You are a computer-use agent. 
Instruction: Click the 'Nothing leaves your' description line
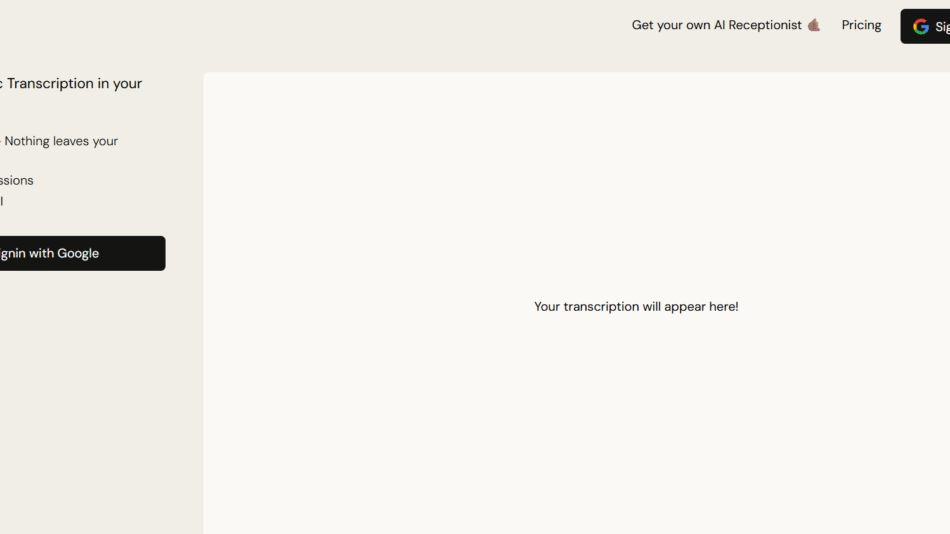(61, 141)
